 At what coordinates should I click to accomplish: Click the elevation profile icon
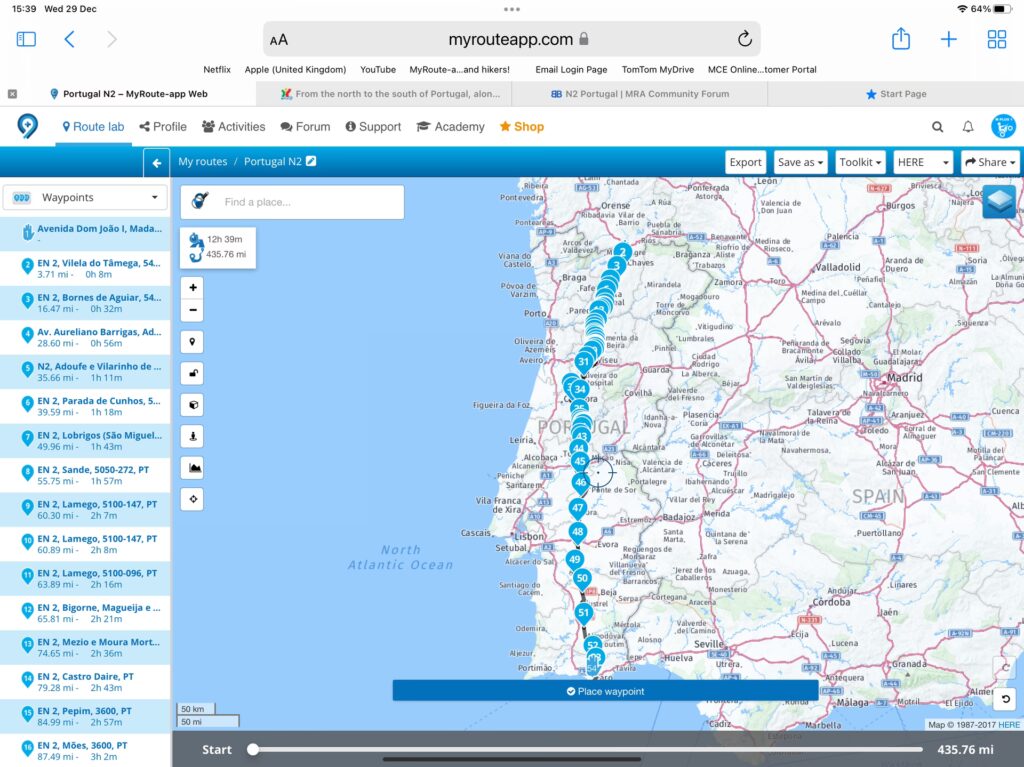192,467
